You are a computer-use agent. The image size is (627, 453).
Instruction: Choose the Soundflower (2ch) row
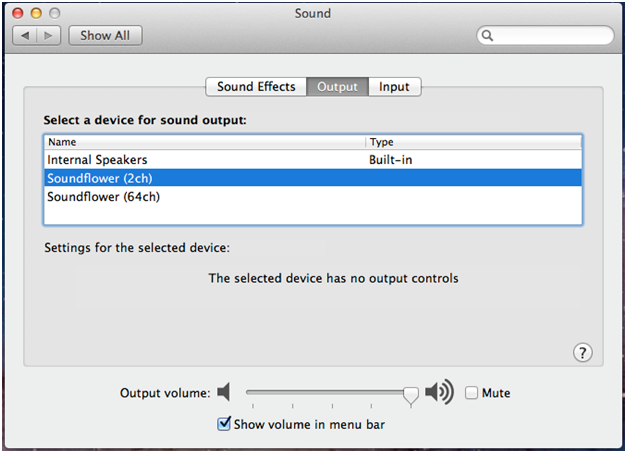tap(313, 178)
